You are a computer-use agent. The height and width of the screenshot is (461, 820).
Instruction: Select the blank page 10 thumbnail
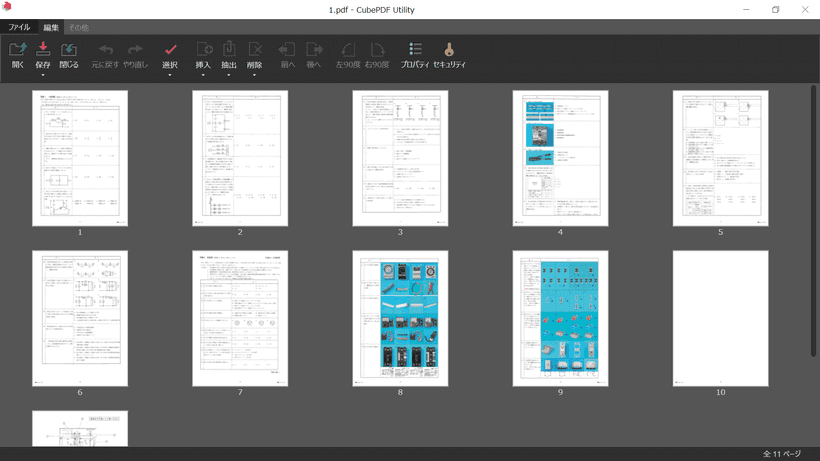(x=721, y=318)
